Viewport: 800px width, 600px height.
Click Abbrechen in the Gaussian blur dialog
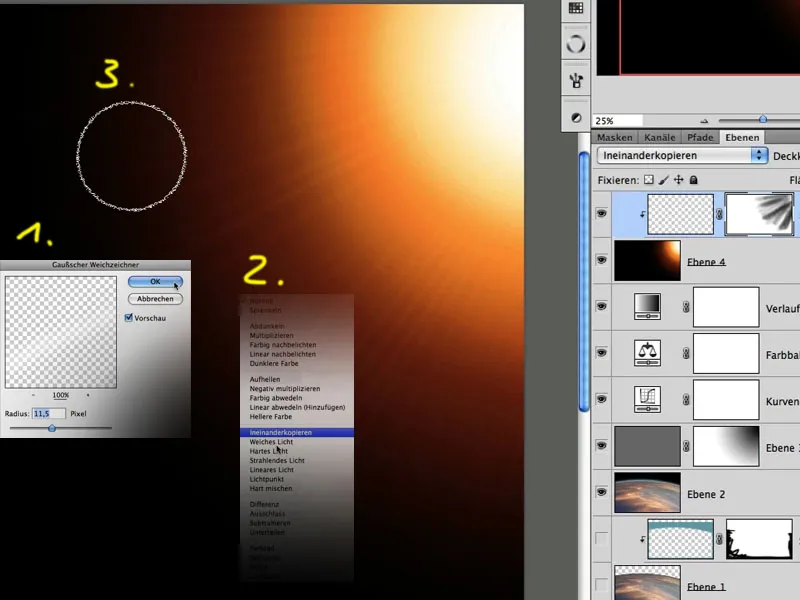pyautogui.click(x=155, y=299)
